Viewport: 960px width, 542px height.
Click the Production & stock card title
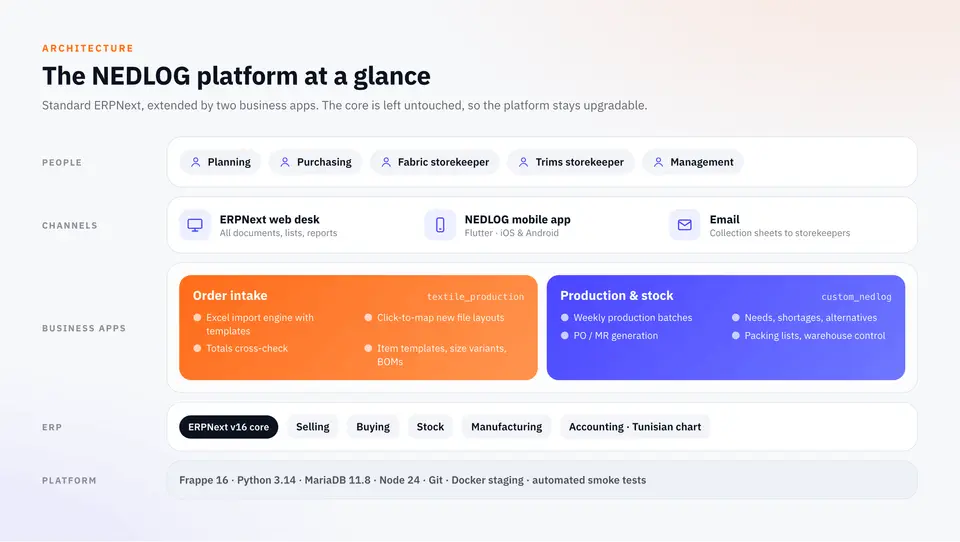coord(617,296)
